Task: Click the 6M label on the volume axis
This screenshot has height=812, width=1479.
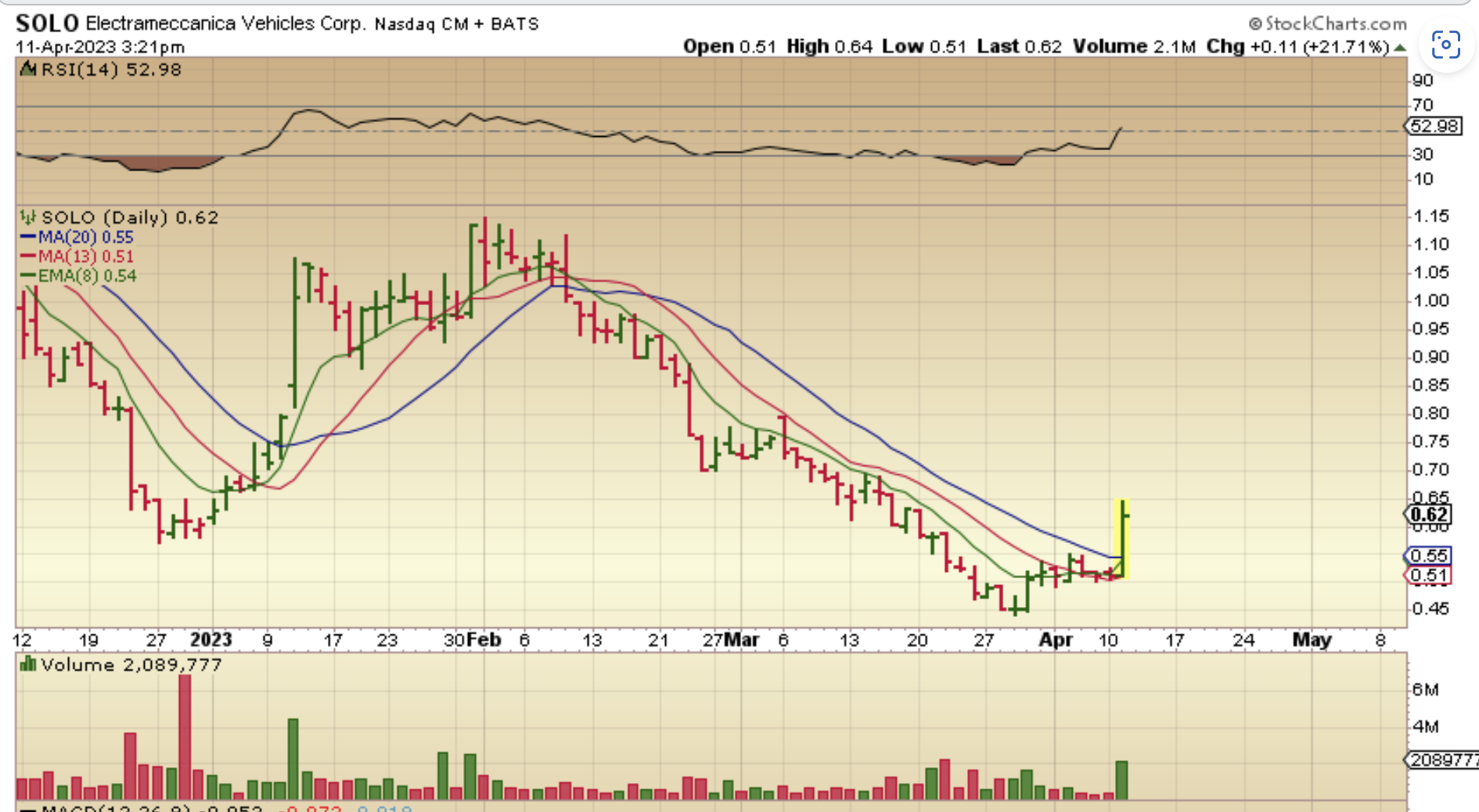Action: (1426, 690)
